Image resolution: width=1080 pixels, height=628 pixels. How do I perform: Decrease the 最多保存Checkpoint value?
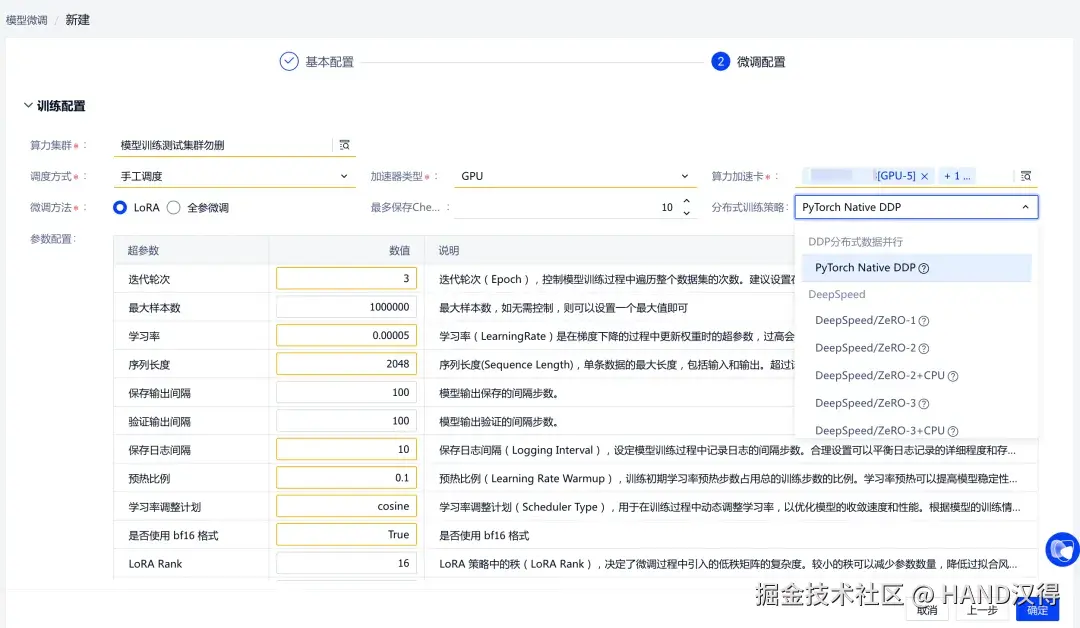pyautogui.click(x=686, y=213)
